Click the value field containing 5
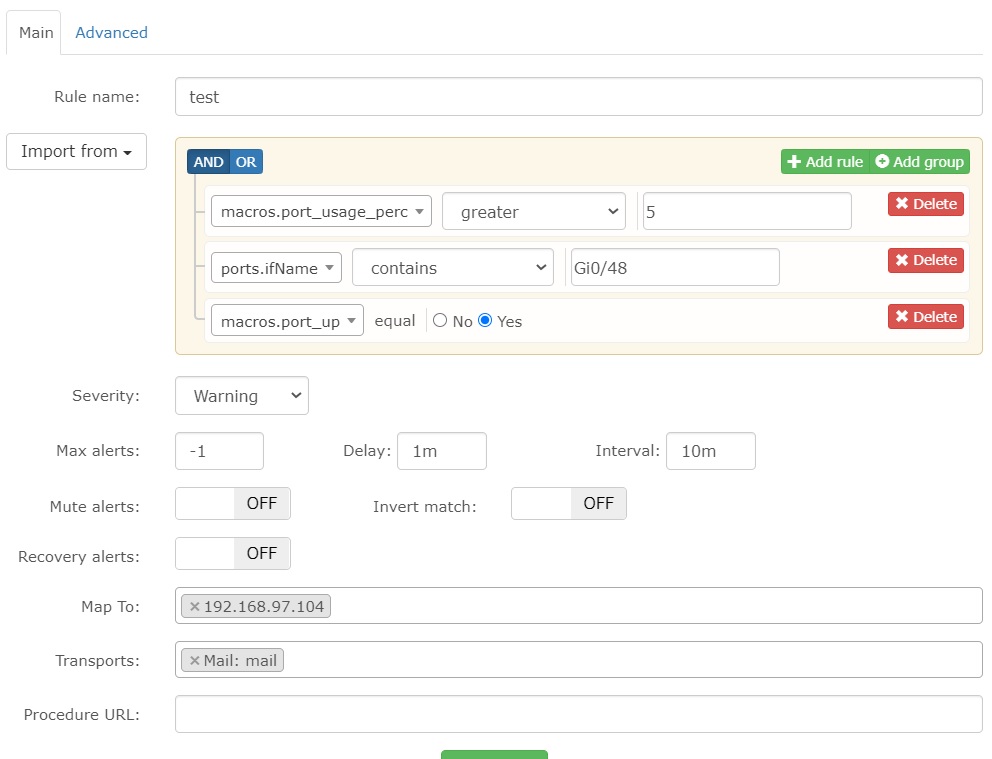 point(747,211)
